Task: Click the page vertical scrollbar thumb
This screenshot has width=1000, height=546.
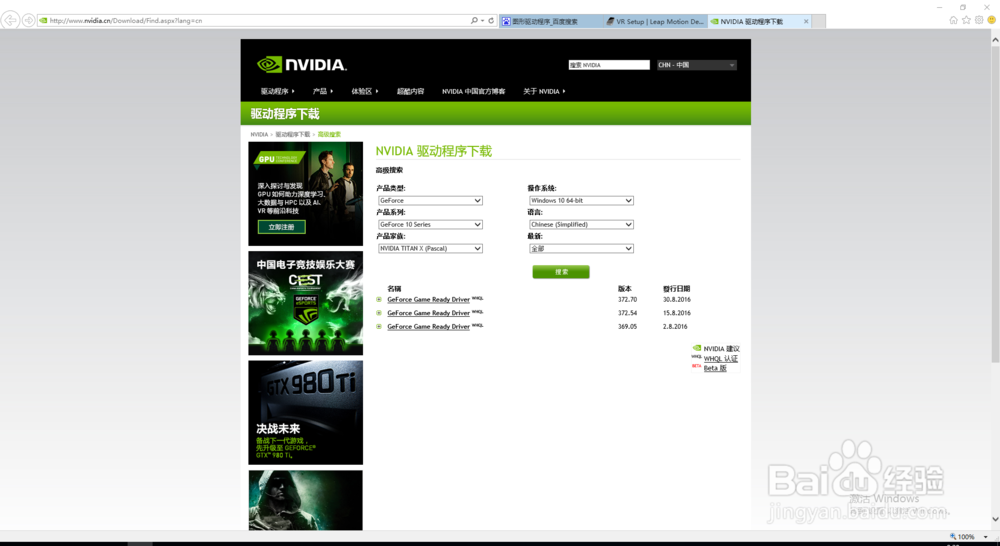Action: click(995, 204)
